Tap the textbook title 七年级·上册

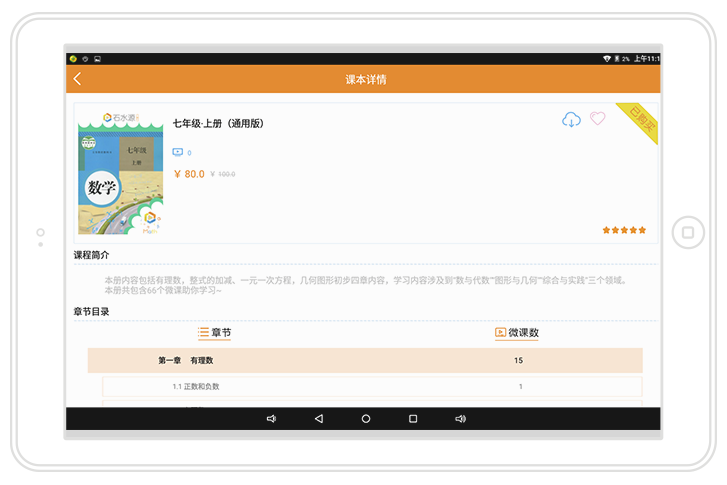point(218,123)
